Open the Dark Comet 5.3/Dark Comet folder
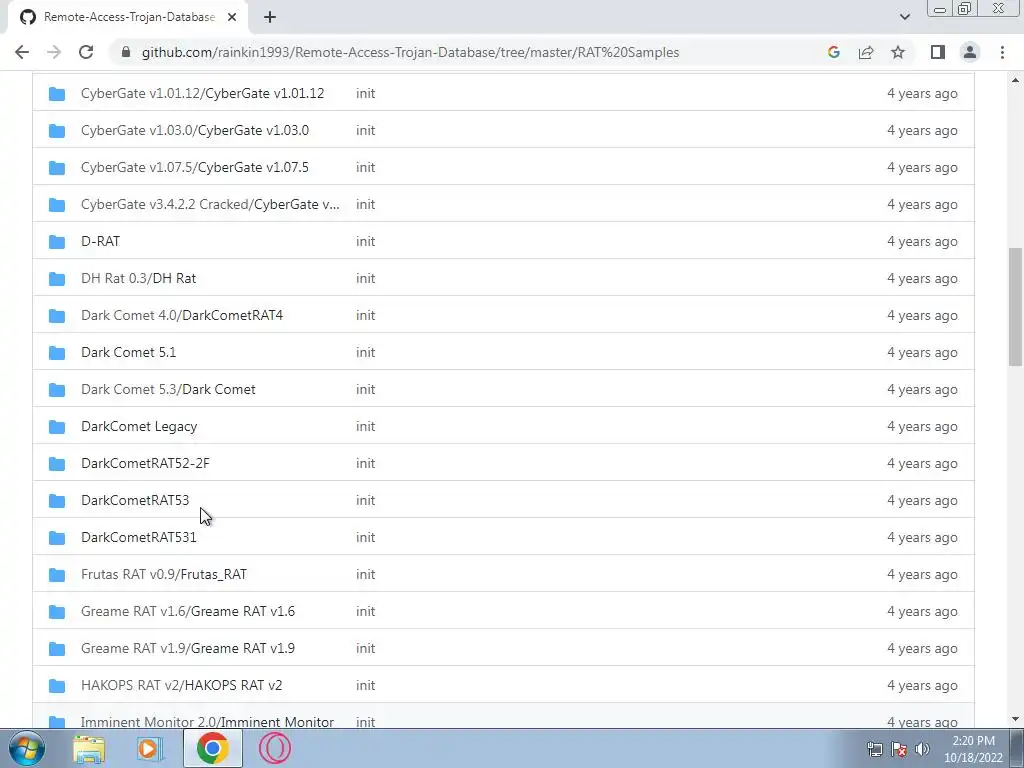 [168, 389]
